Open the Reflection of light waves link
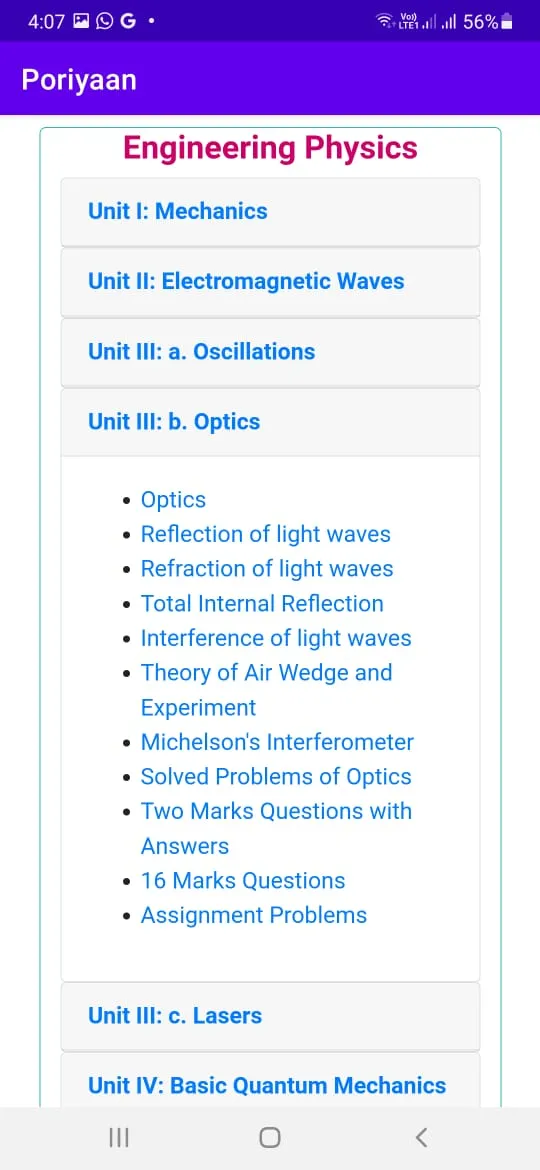Screen dimensions: 540x1170 pos(266,534)
